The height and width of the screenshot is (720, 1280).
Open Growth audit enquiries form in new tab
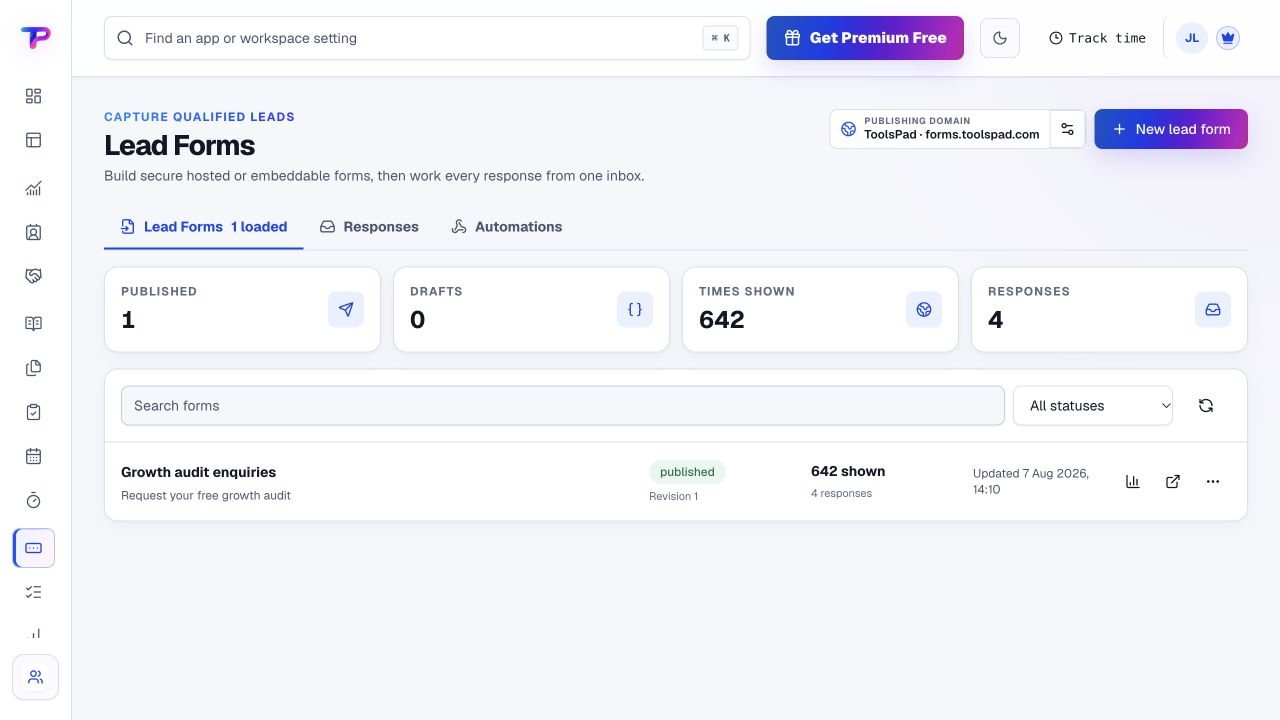(x=1173, y=481)
